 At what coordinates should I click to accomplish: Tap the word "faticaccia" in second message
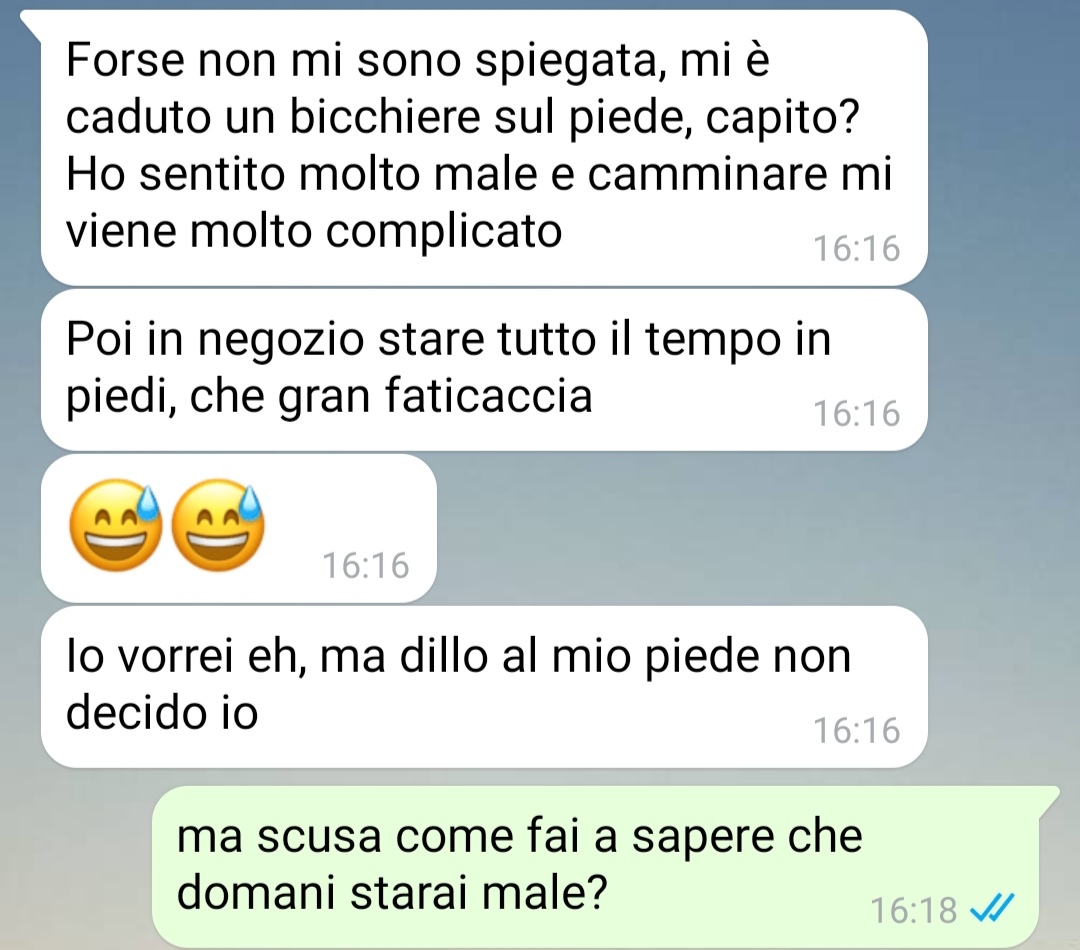pyautogui.click(x=488, y=395)
